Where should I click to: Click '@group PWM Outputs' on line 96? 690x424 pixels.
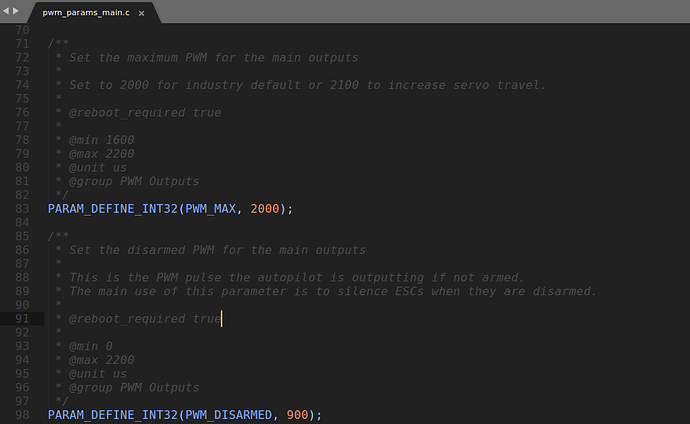coord(134,387)
